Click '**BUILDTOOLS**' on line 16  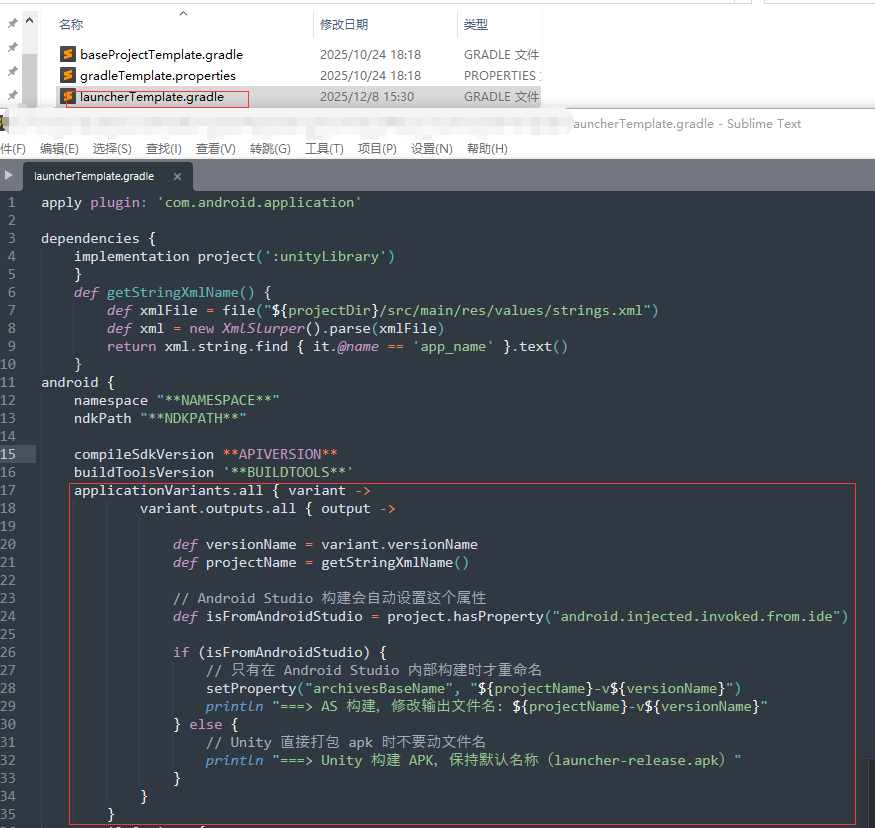click(x=289, y=472)
